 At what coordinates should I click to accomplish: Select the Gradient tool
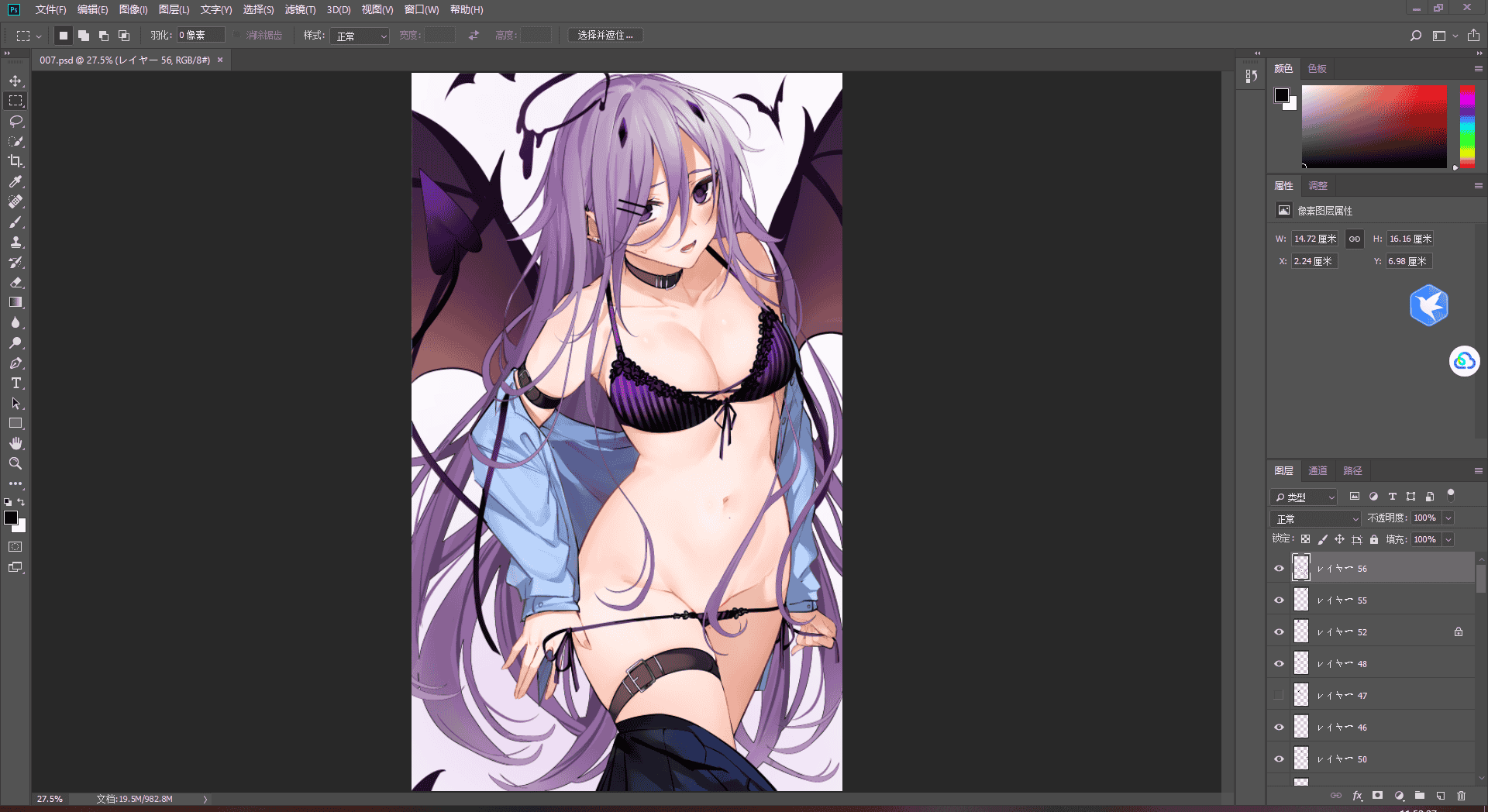(15, 302)
